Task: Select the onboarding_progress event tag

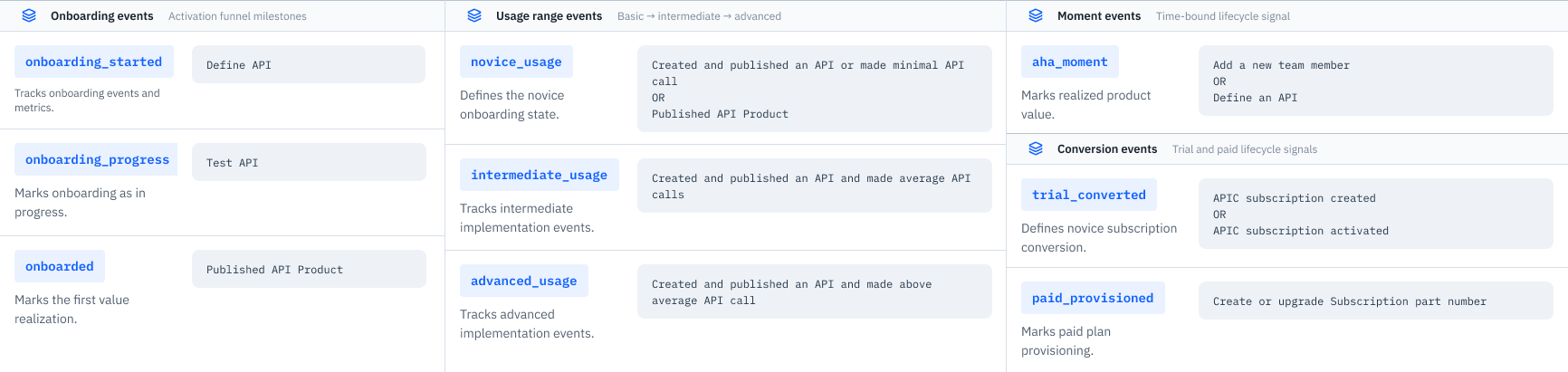Action: pos(97,159)
